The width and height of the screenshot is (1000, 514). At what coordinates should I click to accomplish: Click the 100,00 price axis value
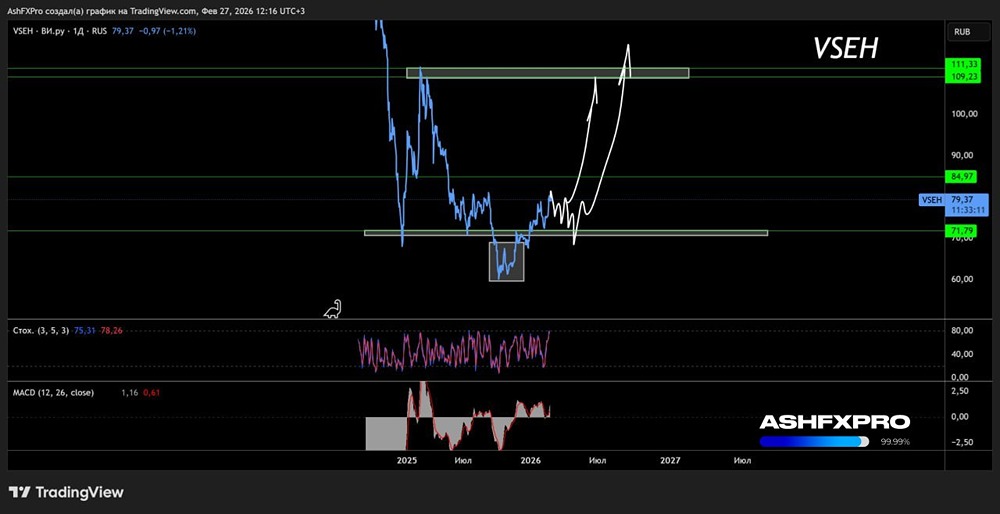pyautogui.click(x=964, y=114)
